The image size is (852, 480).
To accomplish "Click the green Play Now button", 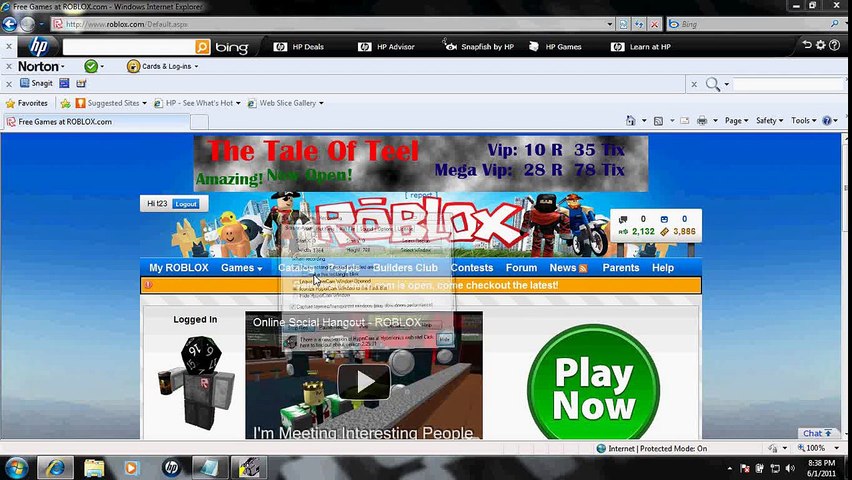I will (x=593, y=388).
